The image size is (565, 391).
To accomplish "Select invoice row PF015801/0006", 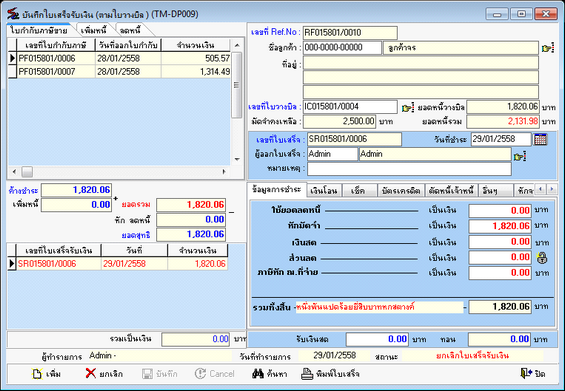I will pos(119,58).
